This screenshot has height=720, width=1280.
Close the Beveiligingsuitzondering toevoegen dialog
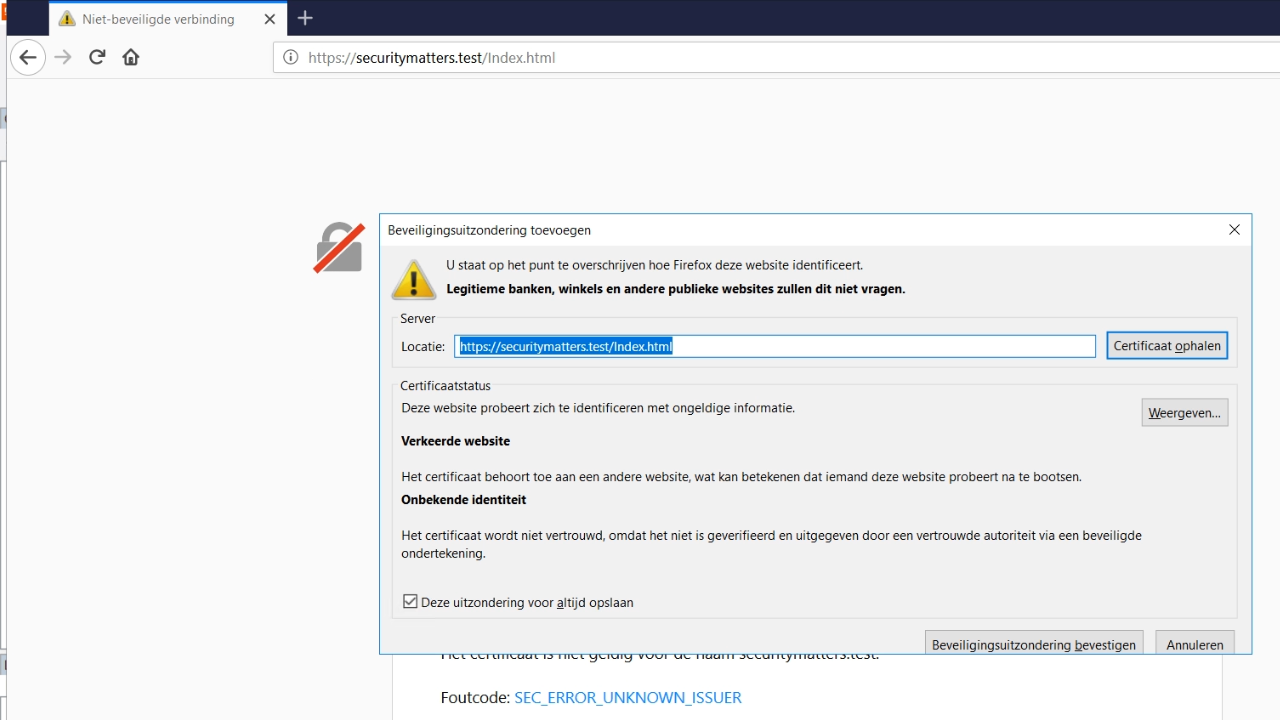click(x=1234, y=230)
